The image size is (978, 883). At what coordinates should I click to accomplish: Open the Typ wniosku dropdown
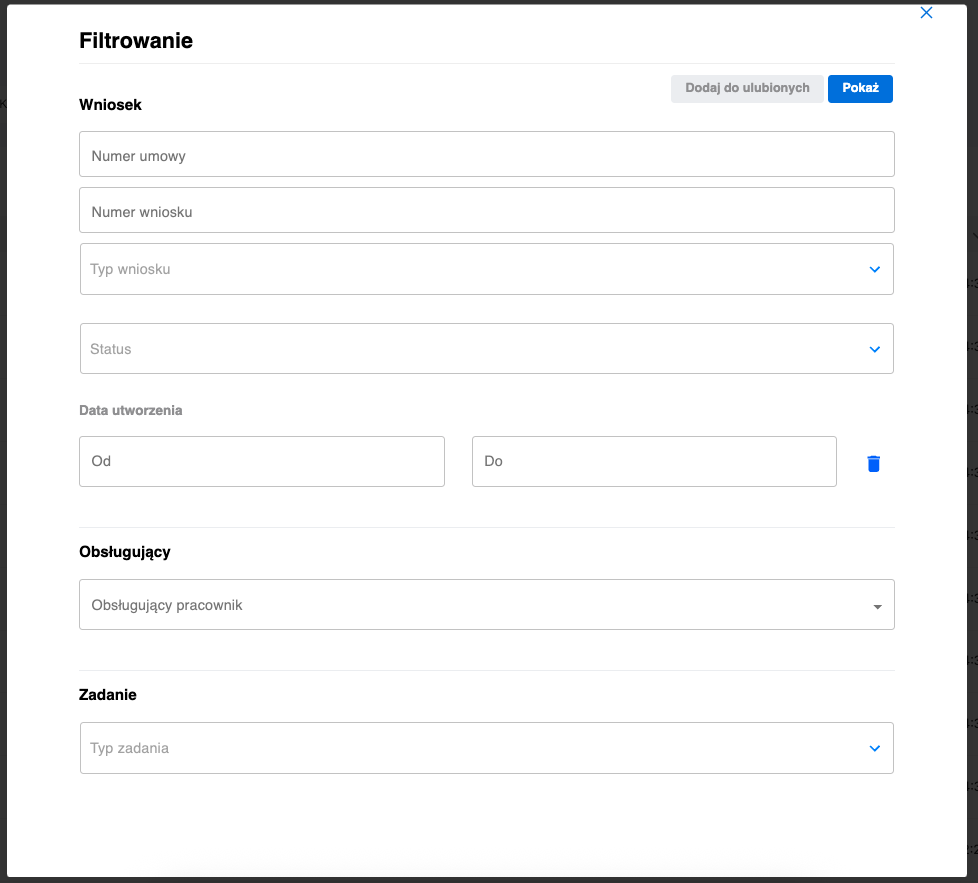(470, 269)
